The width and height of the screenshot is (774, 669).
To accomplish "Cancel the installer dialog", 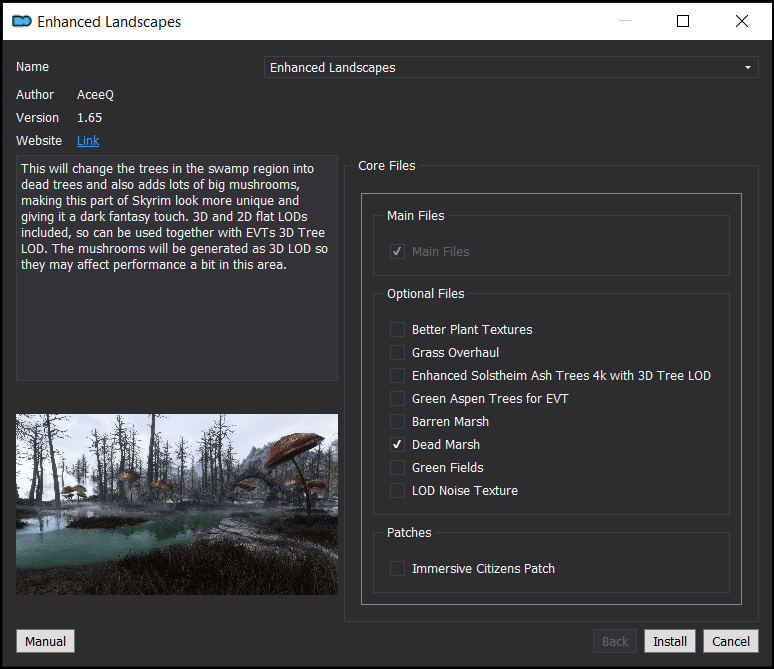I will coord(731,641).
